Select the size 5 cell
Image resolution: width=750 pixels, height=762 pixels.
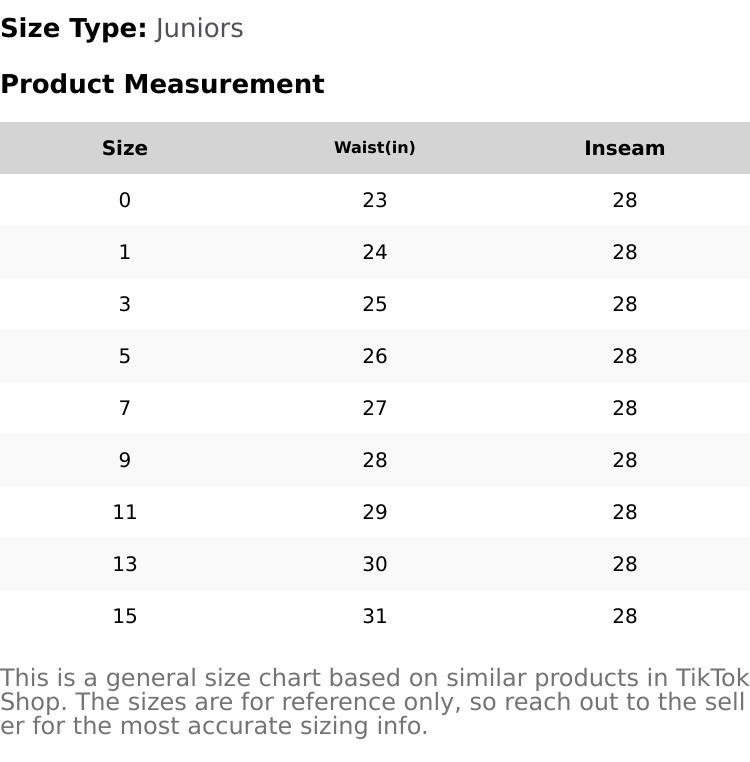125,356
